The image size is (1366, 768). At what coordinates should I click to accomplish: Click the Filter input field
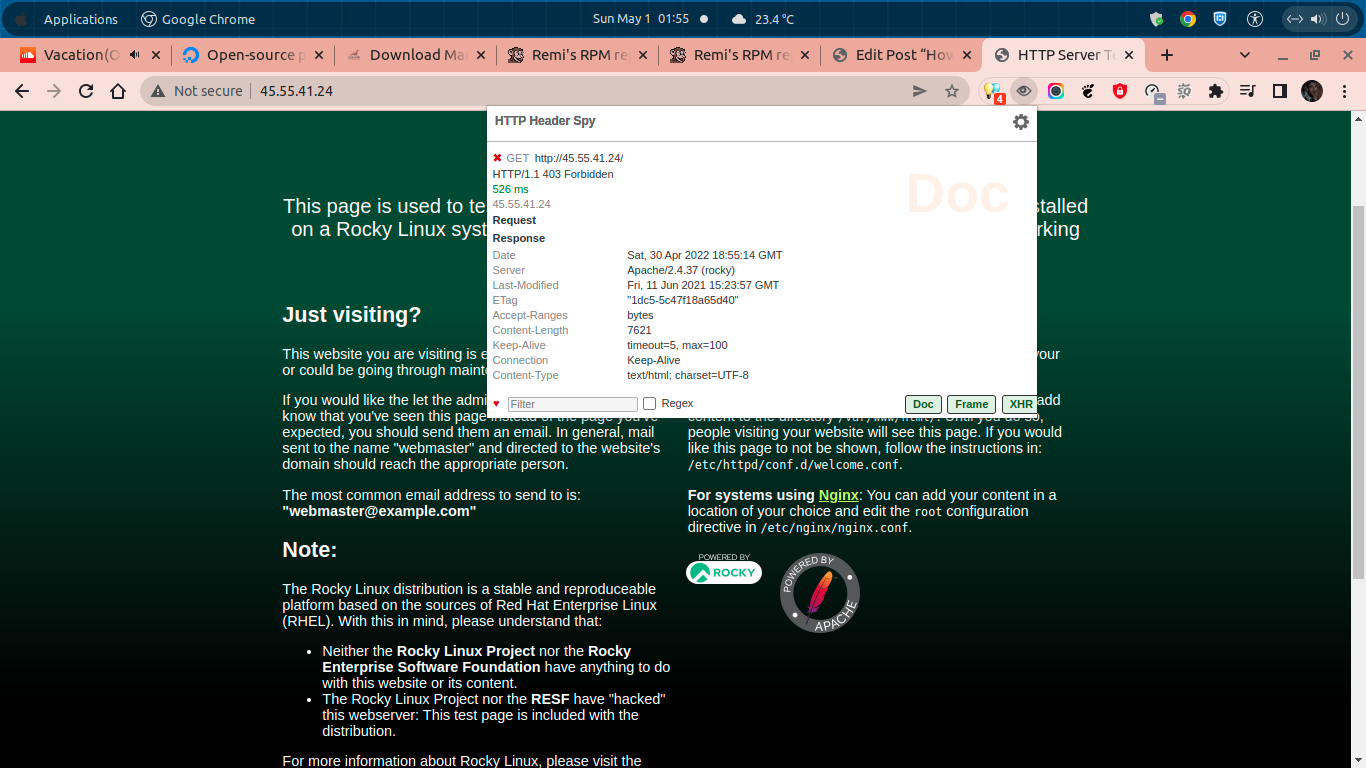pyautogui.click(x=573, y=404)
